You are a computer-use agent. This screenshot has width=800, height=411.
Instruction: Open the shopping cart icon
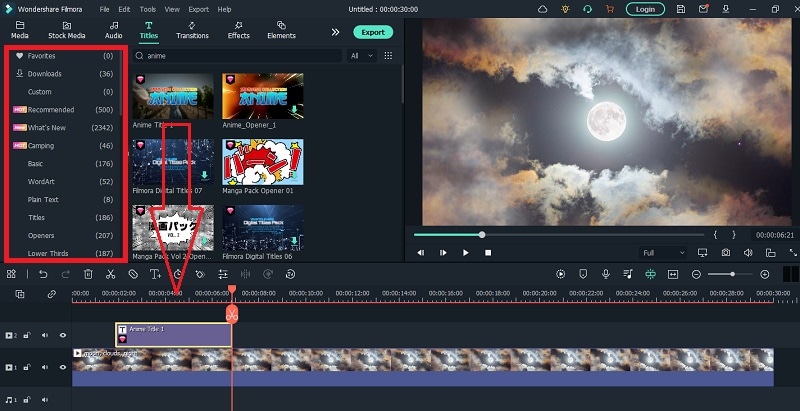tap(610, 9)
